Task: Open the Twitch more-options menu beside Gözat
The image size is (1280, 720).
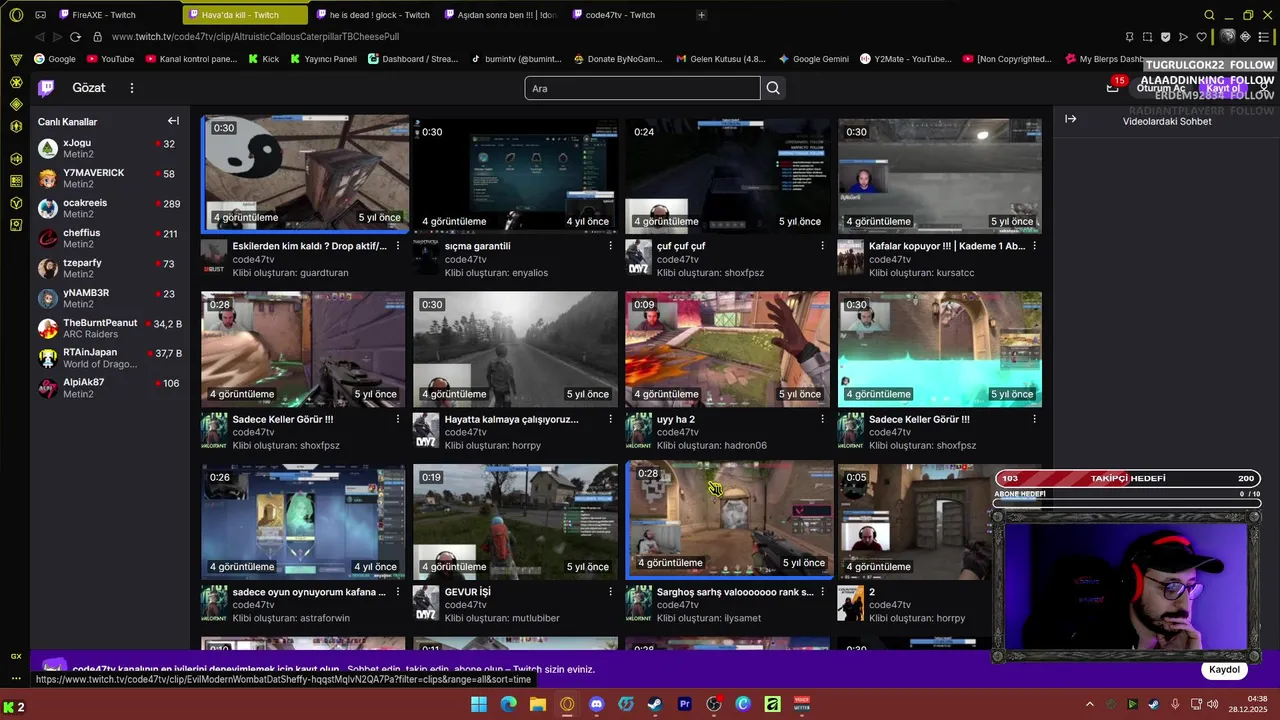Action: (x=131, y=88)
